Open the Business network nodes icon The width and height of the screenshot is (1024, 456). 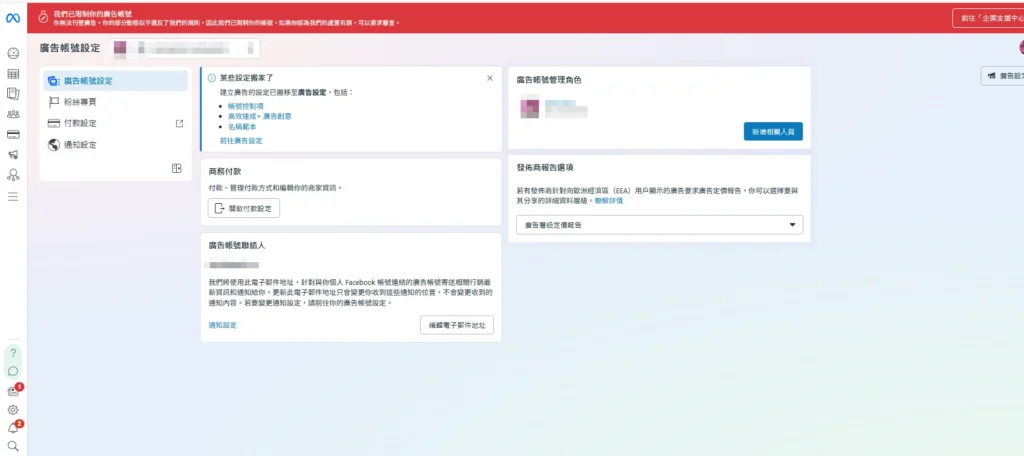click(13, 174)
